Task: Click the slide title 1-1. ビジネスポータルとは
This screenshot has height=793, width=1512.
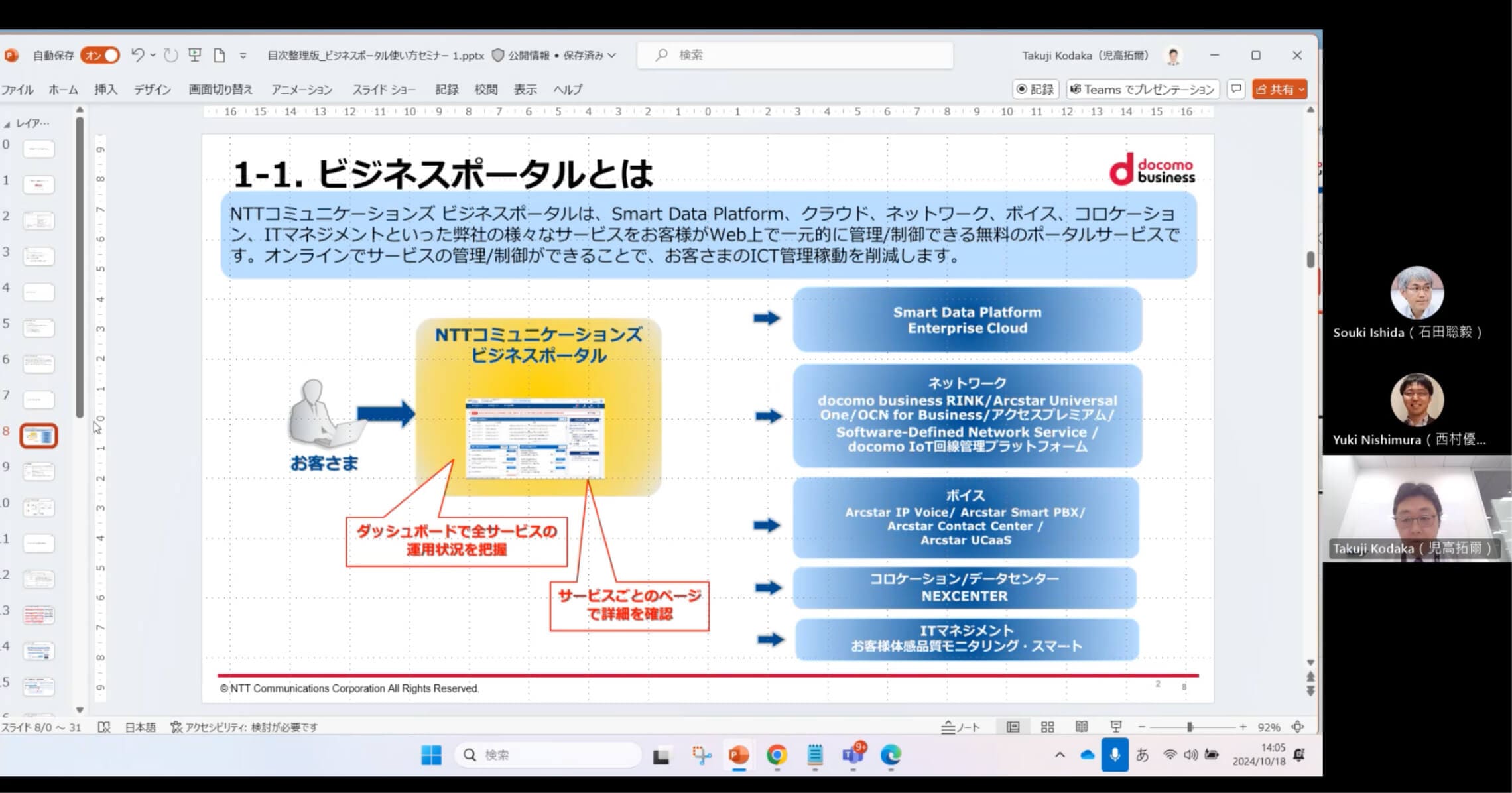Action: [443, 174]
